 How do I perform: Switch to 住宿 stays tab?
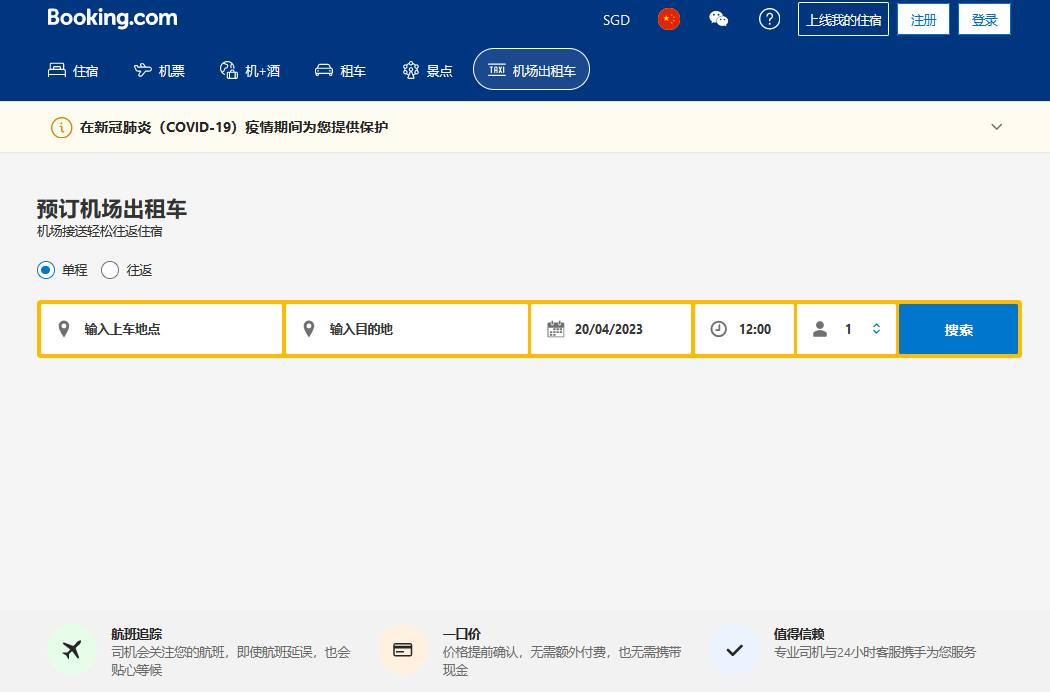[x=73, y=70]
